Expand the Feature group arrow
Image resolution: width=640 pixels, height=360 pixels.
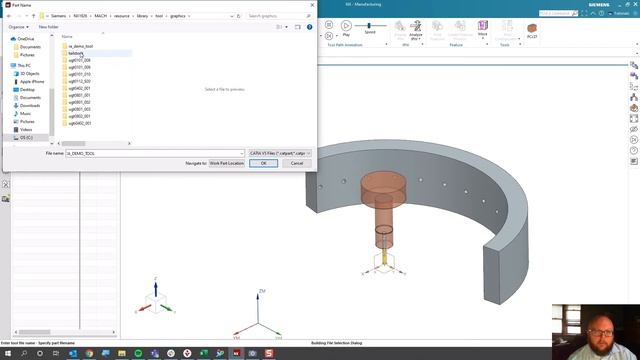pos(487,44)
